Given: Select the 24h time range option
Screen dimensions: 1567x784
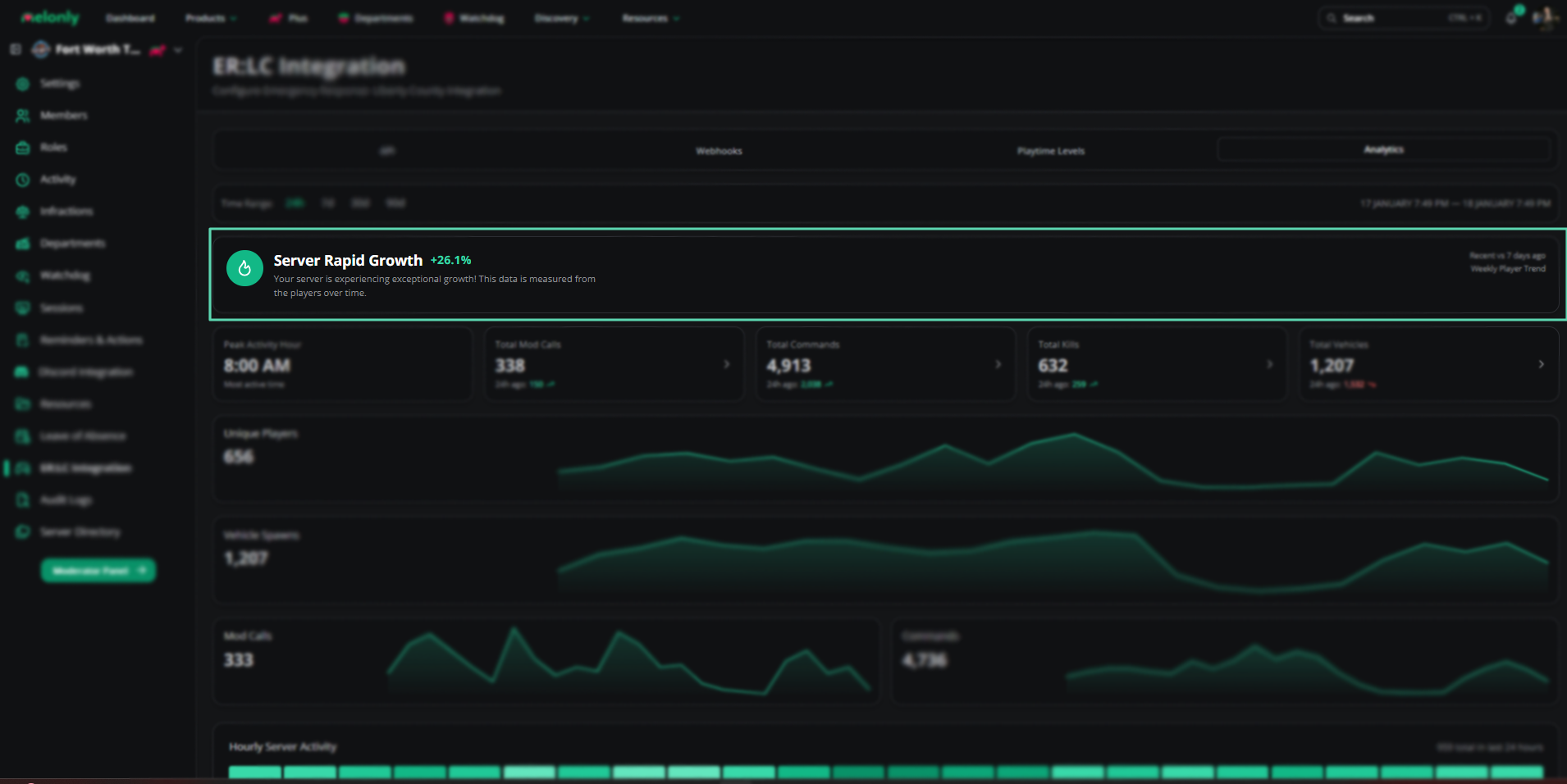Looking at the screenshot, I should pos(295,203).
